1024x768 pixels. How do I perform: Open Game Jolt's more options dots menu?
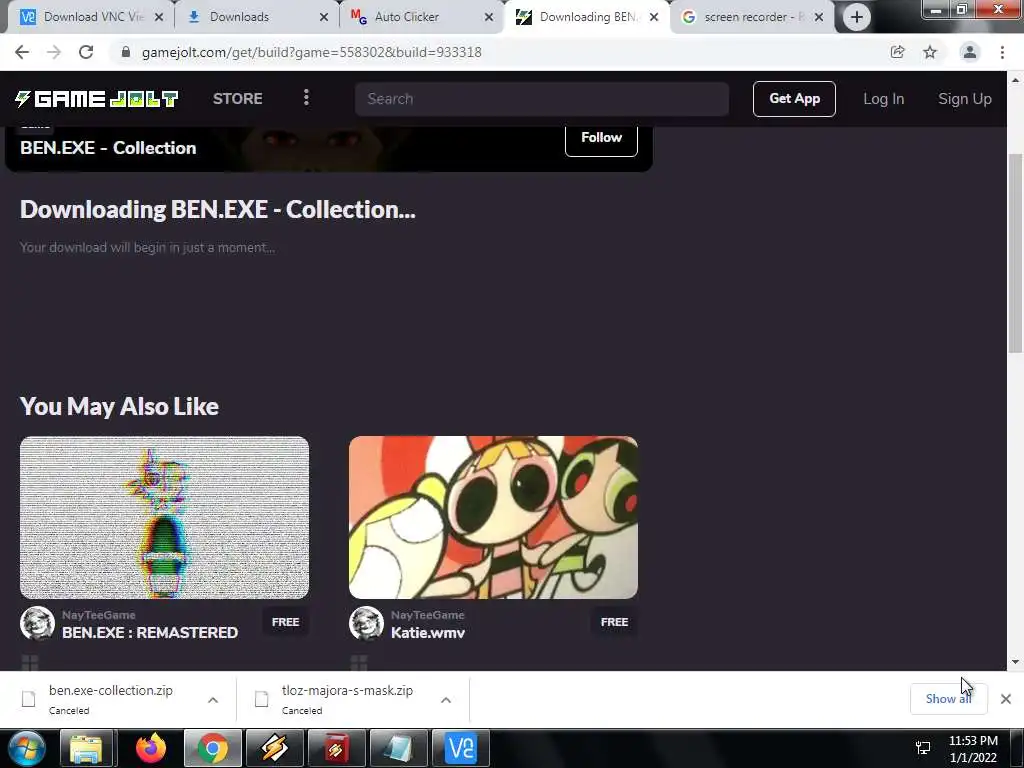pos(306,98)
